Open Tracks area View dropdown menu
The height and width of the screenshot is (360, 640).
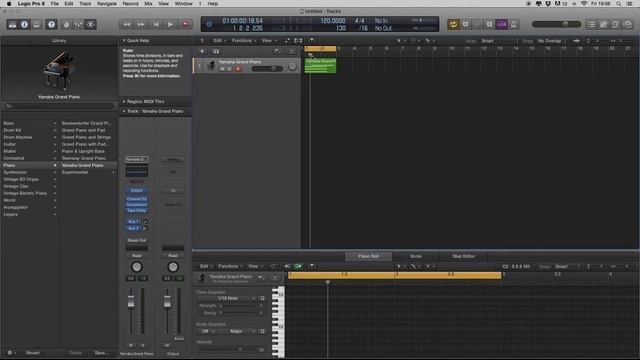(268, 40)
